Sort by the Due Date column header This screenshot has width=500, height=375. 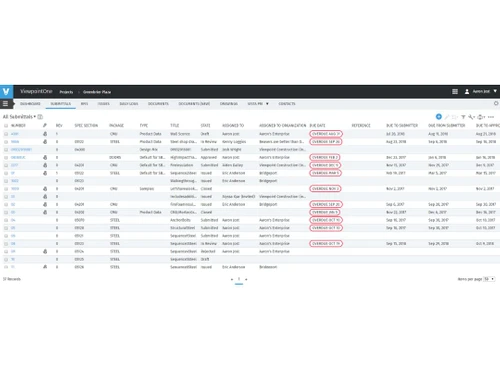[x=318, y=125]
